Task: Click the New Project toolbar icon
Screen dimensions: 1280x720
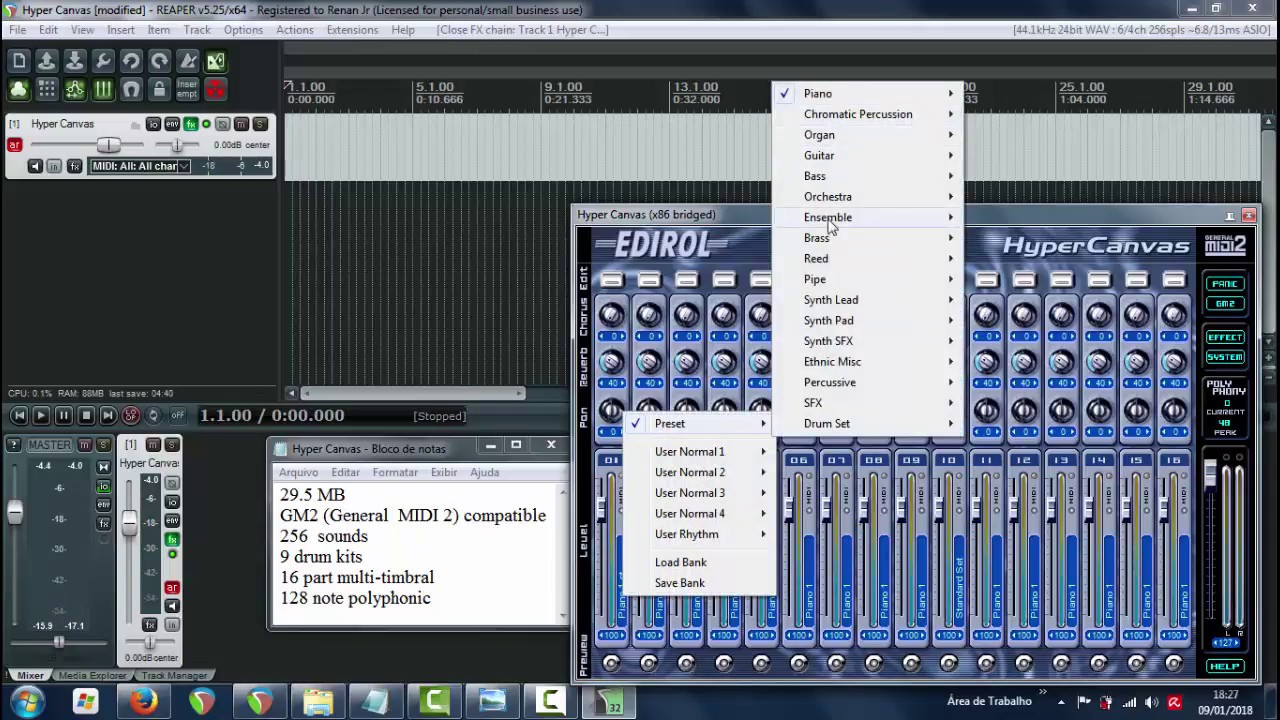Action: click(x=19, y=61)
